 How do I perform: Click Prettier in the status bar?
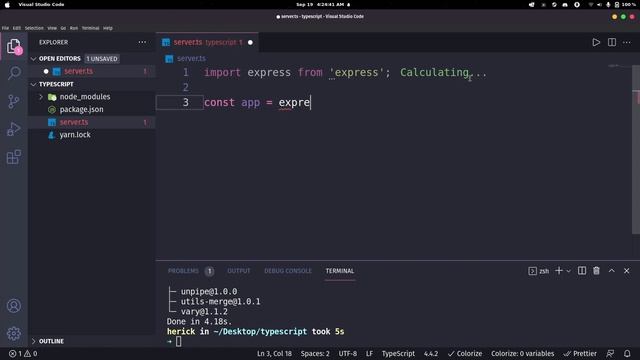coord(580,353)
